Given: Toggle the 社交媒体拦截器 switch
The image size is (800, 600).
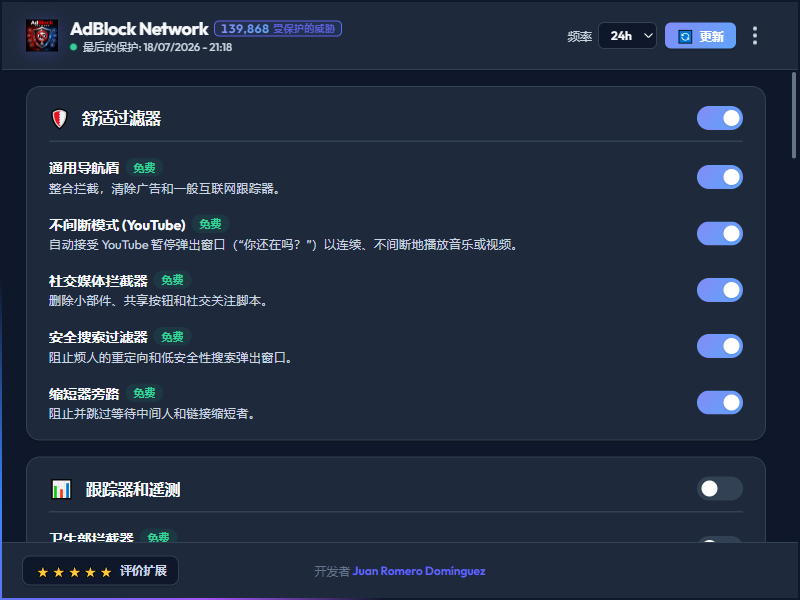Looking at the screenshot, I should coord(719,290).
